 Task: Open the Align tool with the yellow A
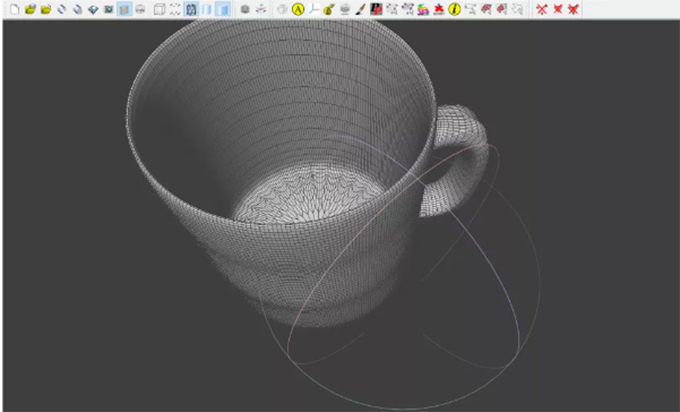pos(298,9)
